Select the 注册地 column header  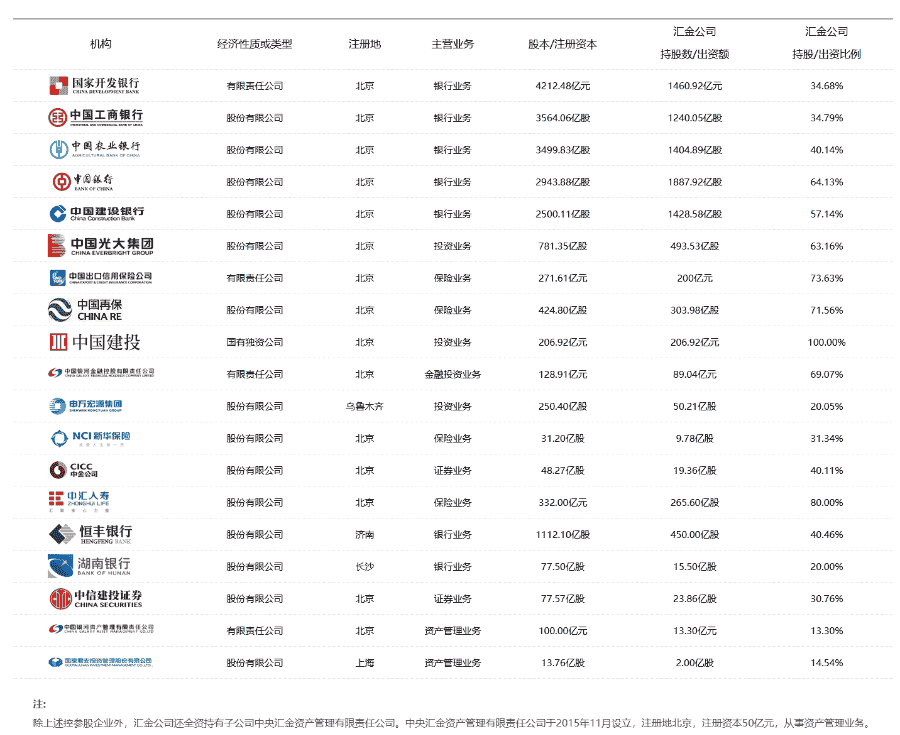coord(364,44)
